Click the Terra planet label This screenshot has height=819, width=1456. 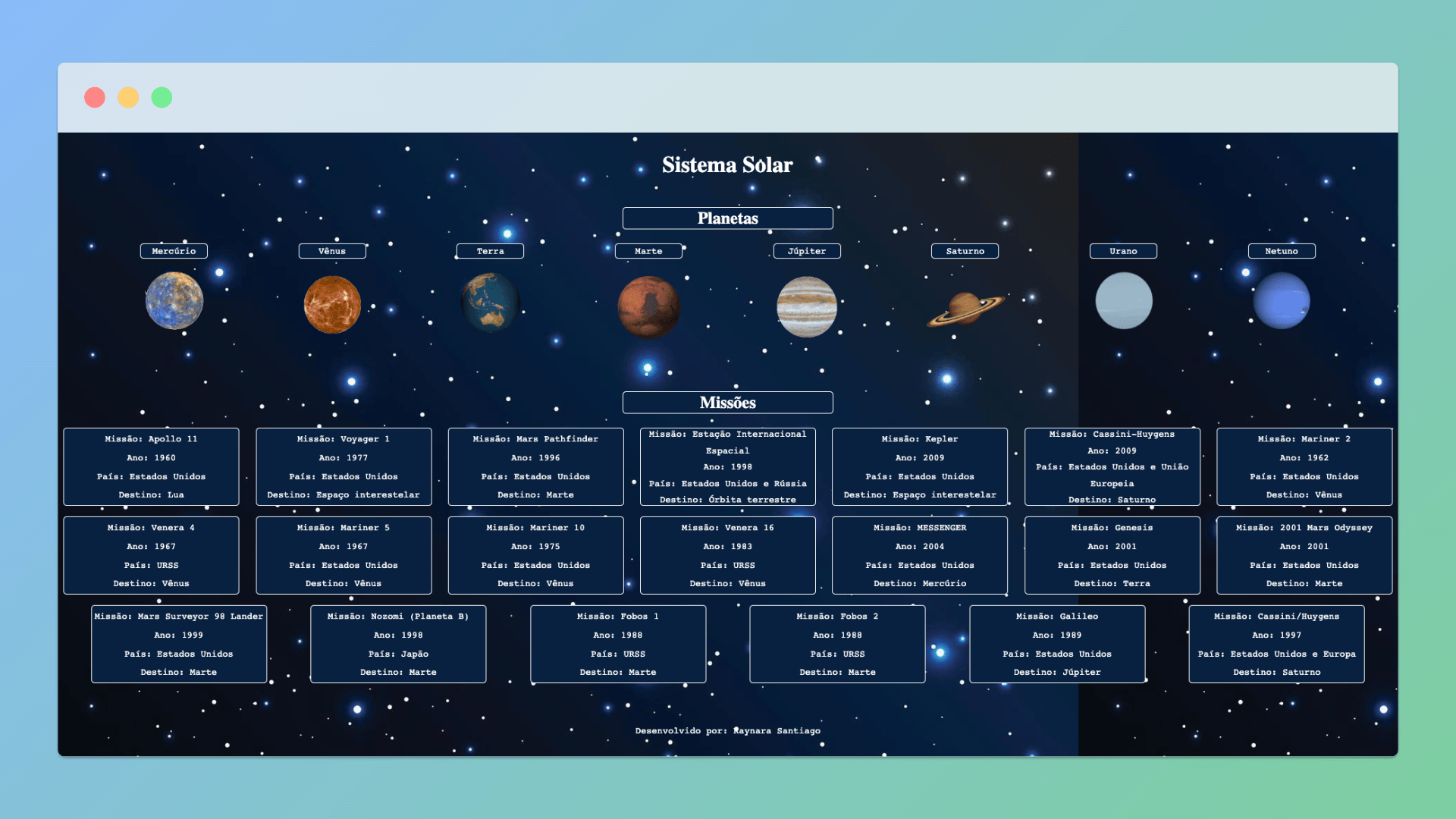[490, 251]
